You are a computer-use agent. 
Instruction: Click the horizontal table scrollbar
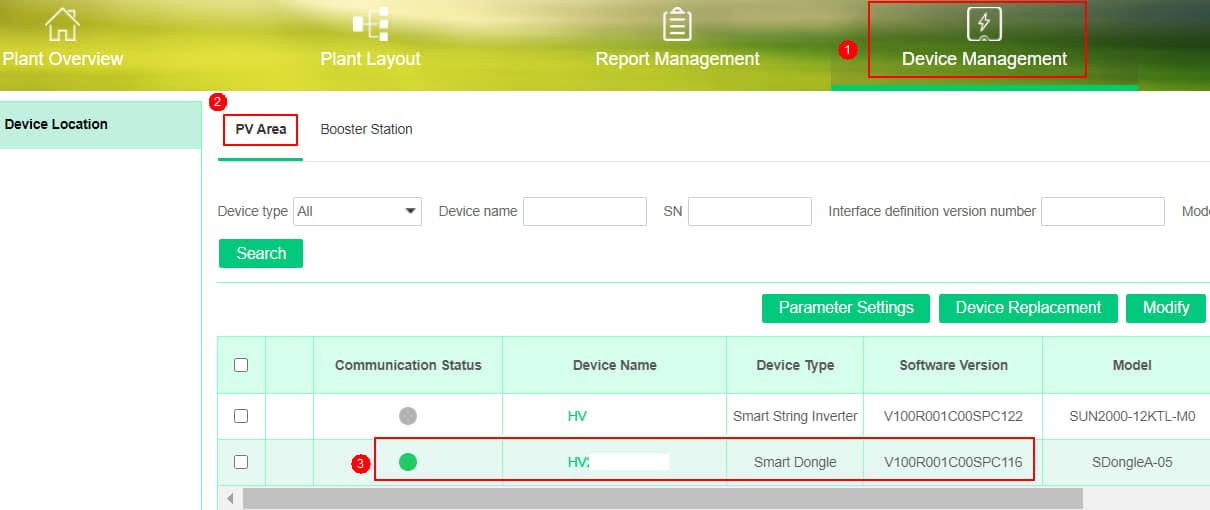click(x=662, y=498)
